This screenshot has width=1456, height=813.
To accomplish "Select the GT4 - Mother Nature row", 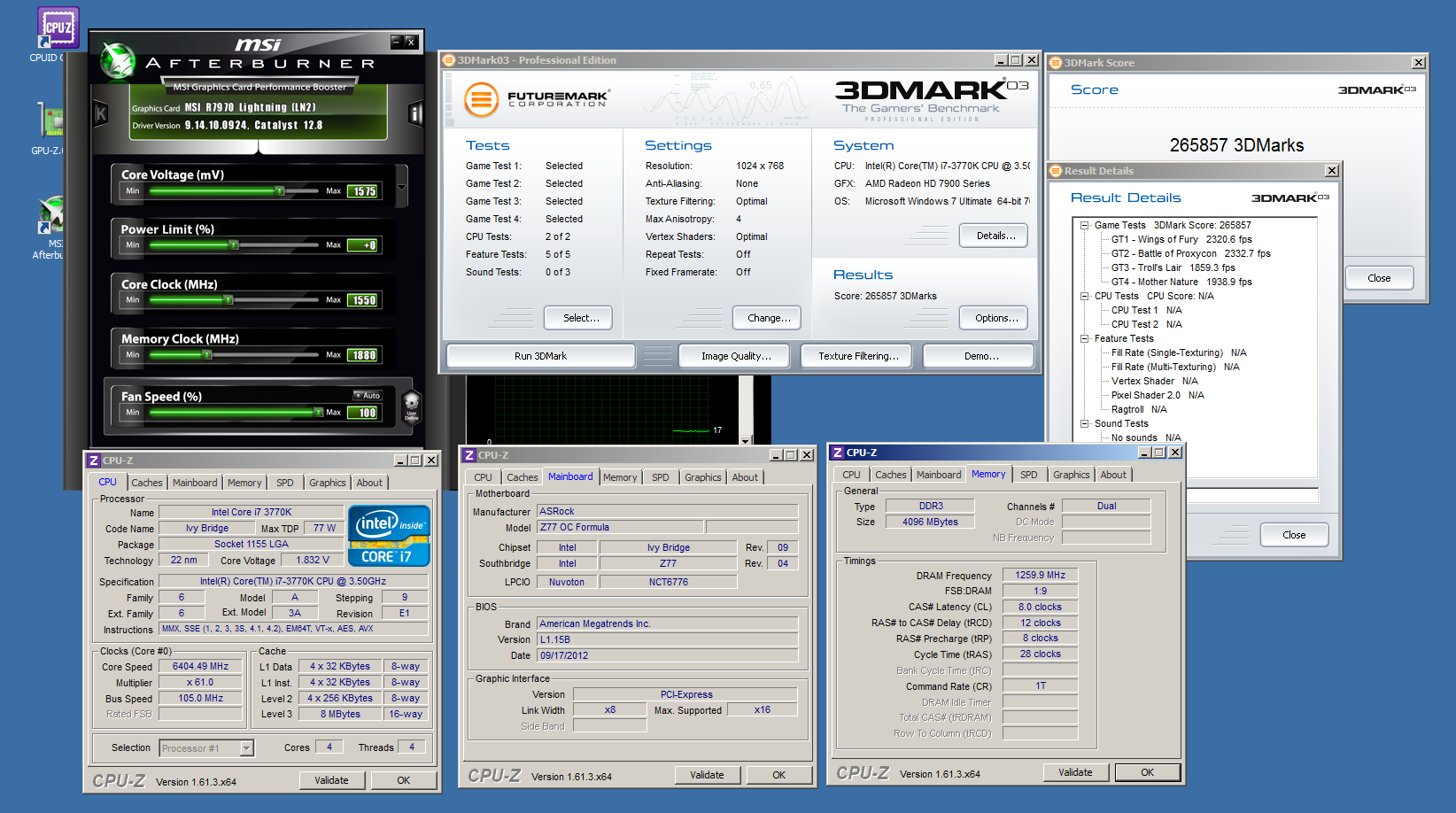I will coord(1181,282).
